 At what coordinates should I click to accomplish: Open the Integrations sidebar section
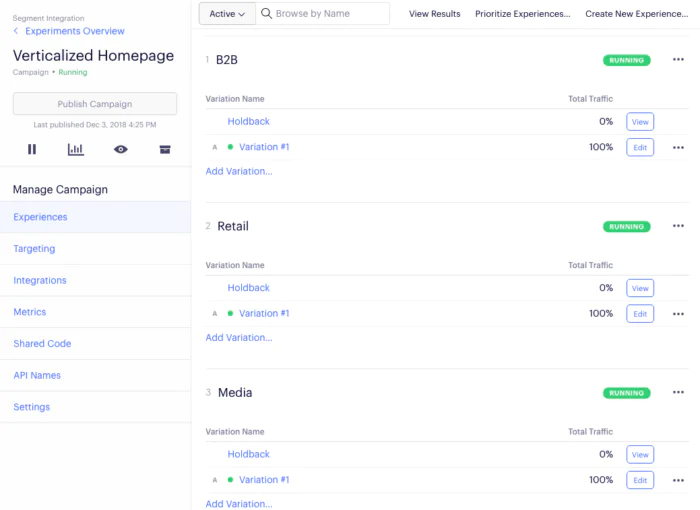pyautogui.click(x=40, y=280)
